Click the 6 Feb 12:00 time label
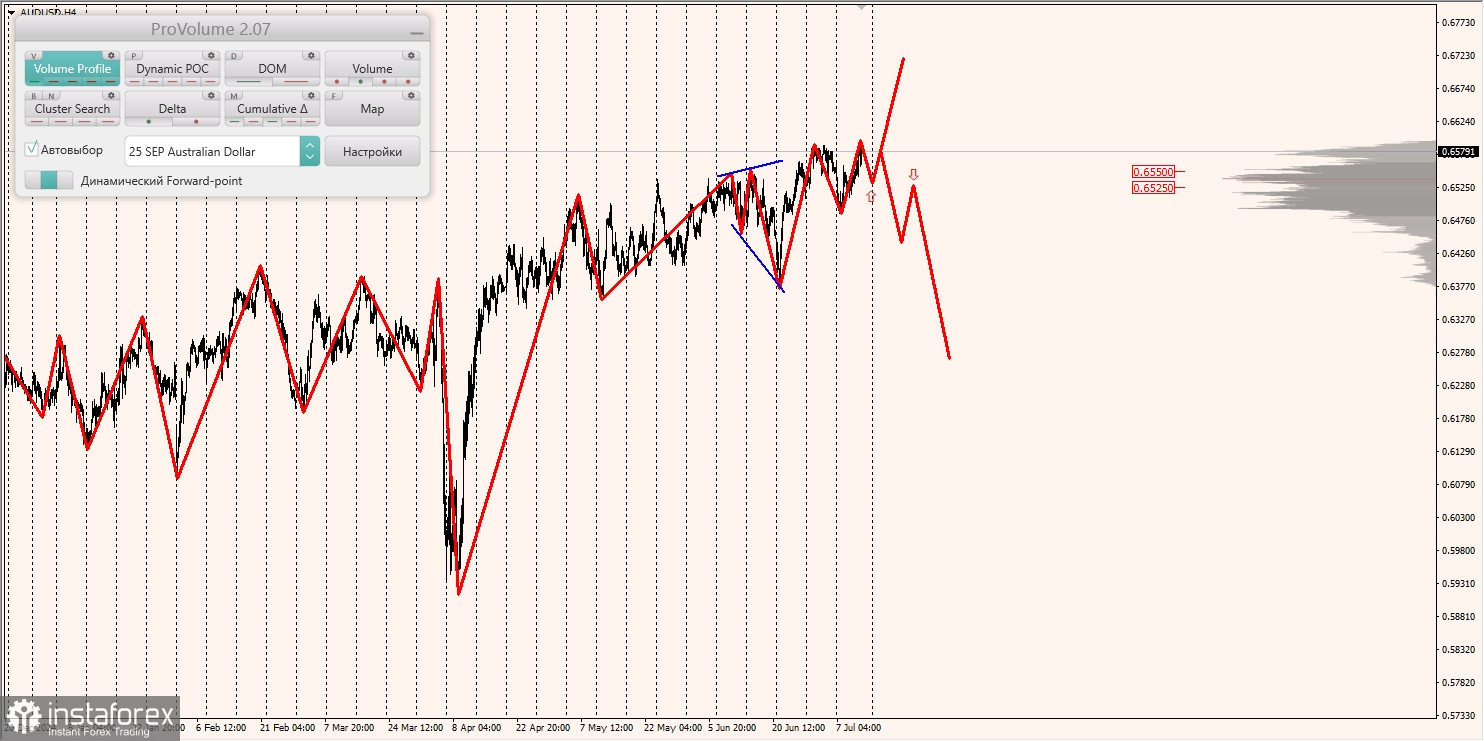The width and height of the screenshot is (1484, 741). pyautogui.click(x=222, y=728)
